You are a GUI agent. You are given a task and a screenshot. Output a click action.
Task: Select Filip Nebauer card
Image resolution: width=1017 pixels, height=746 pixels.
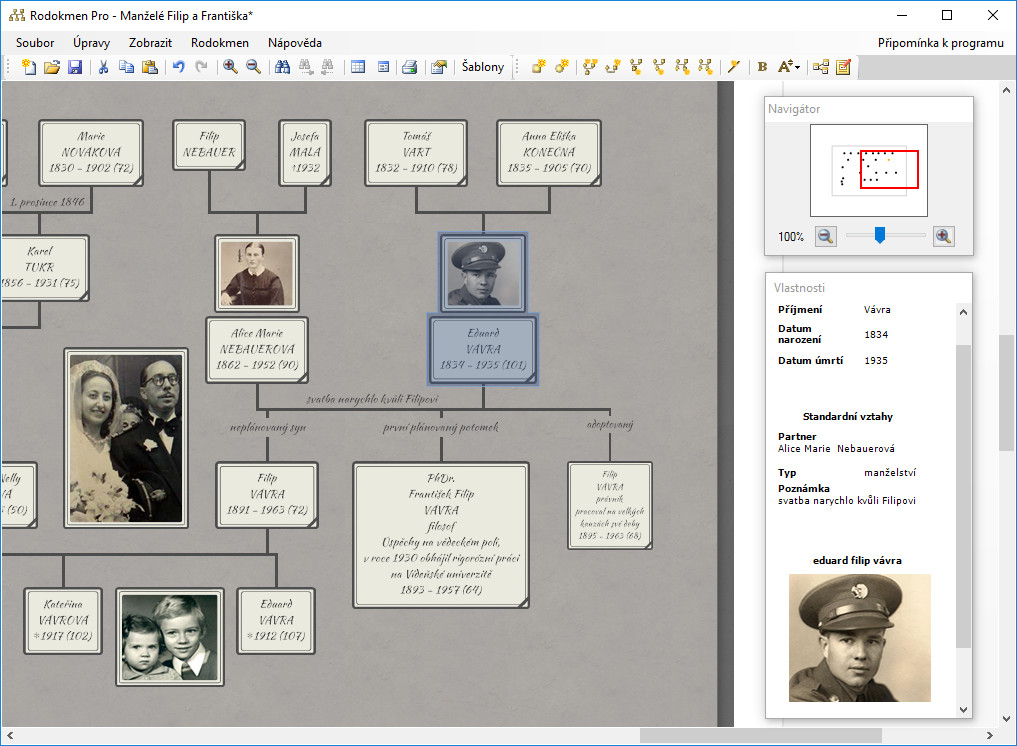tap(209, 145)
